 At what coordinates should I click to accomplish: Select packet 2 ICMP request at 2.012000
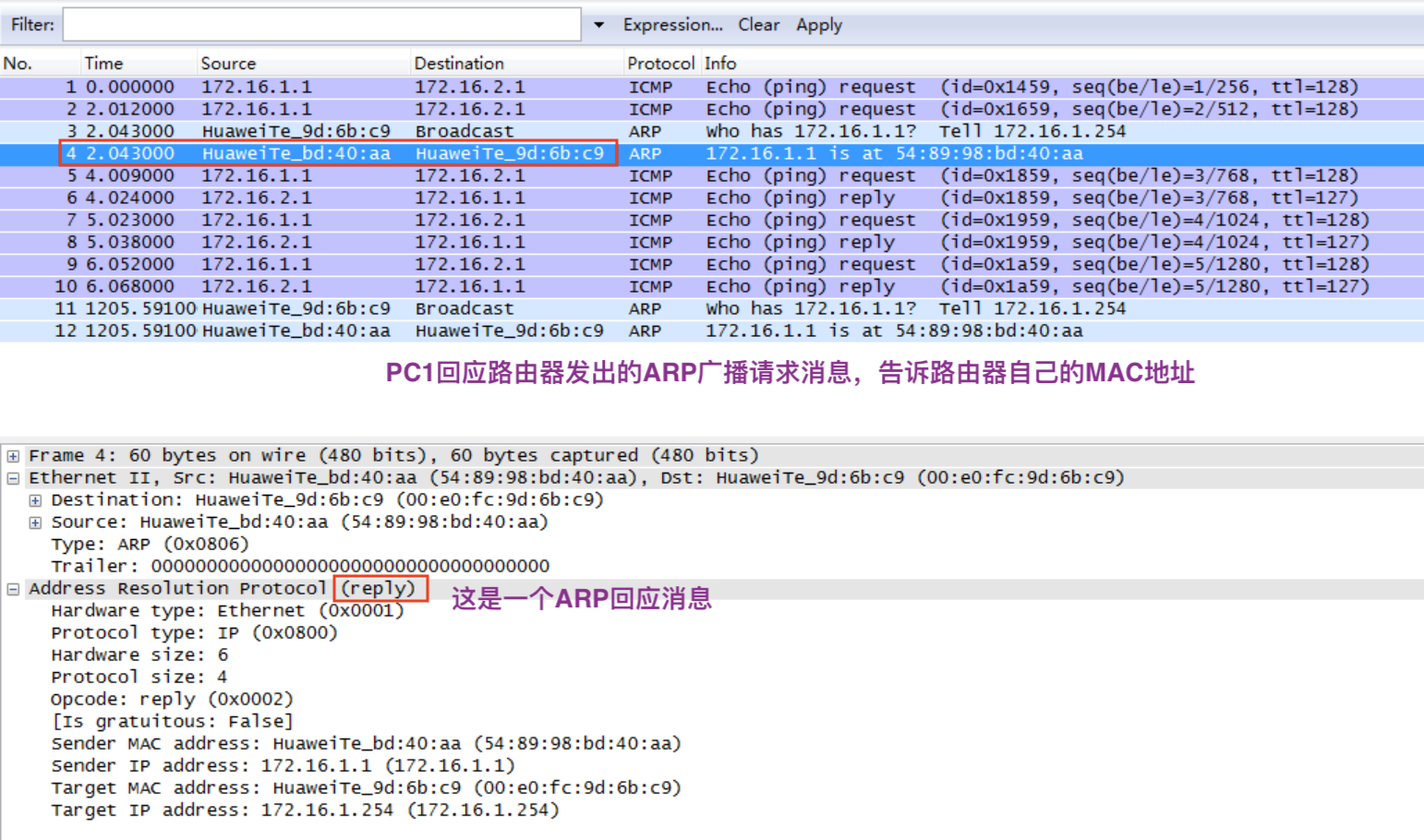tap(712, 109)
